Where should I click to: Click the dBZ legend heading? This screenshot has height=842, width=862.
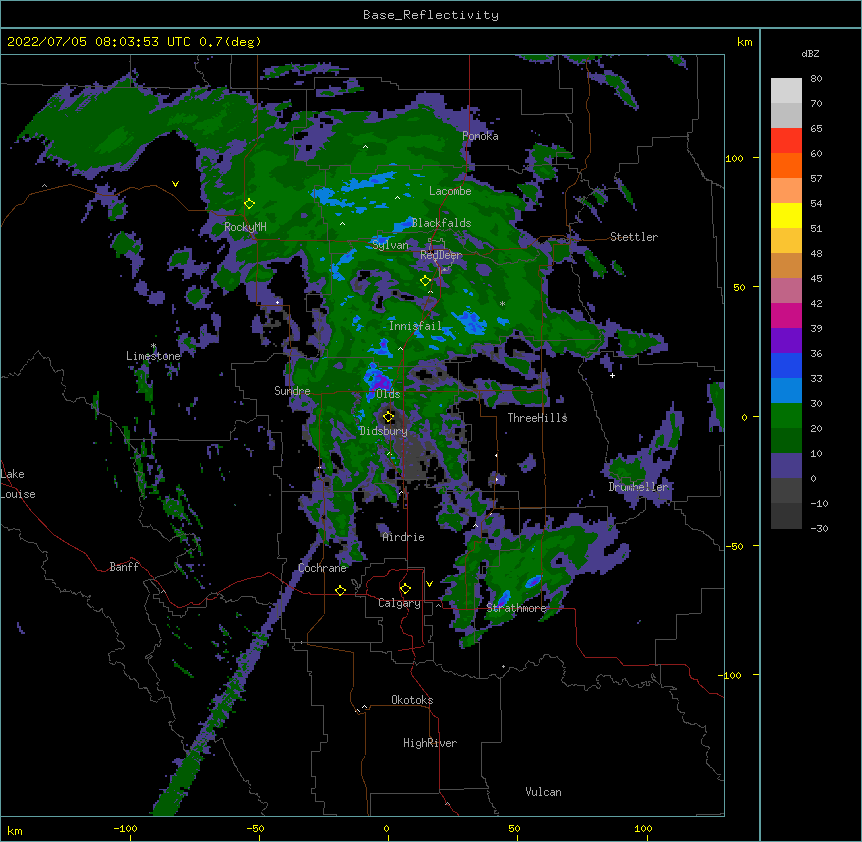tap(810, 54)
